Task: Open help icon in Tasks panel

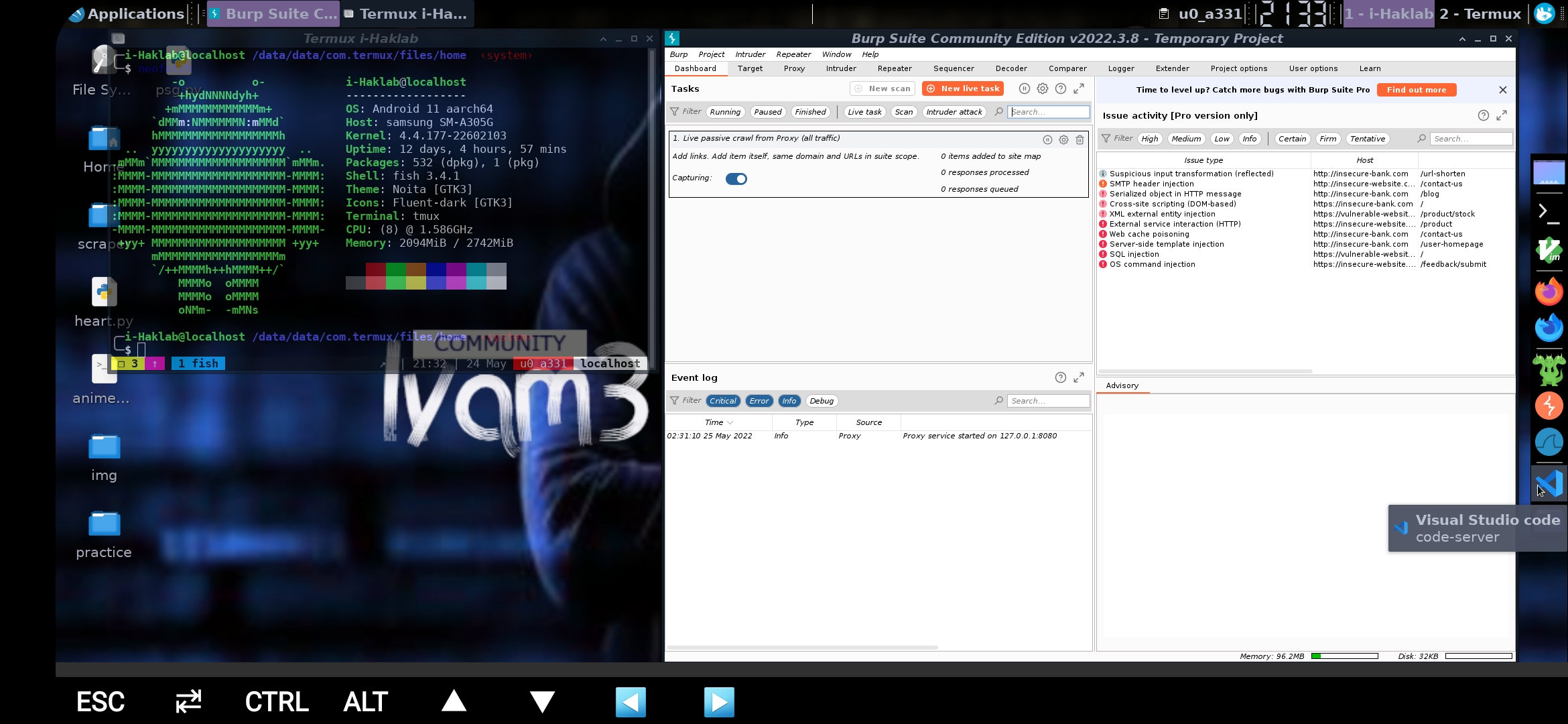Action: click(x=1061, y=88)
